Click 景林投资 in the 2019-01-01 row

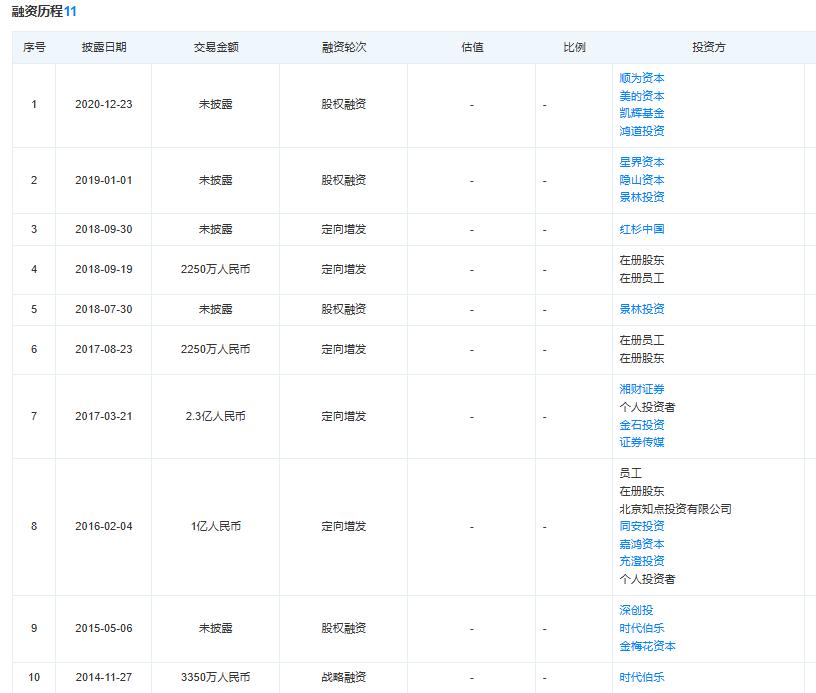pyautogui.click(x=642, y=197)
